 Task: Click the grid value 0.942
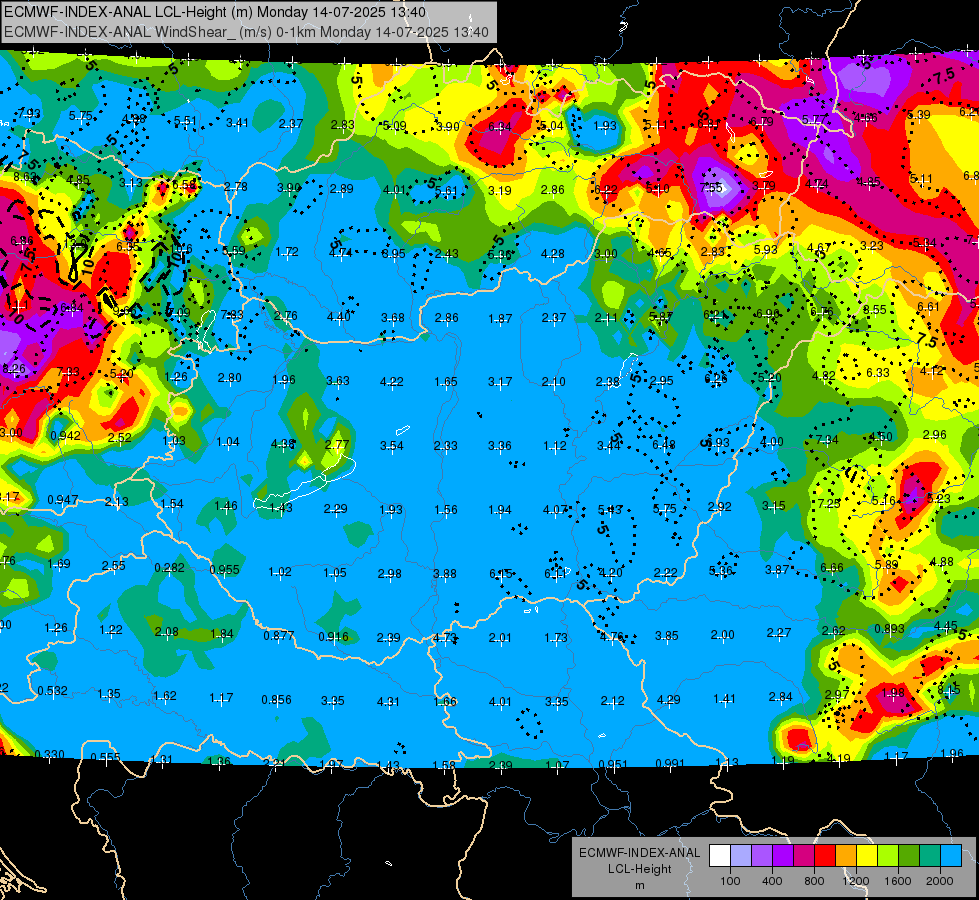click(x=65, y=435)
